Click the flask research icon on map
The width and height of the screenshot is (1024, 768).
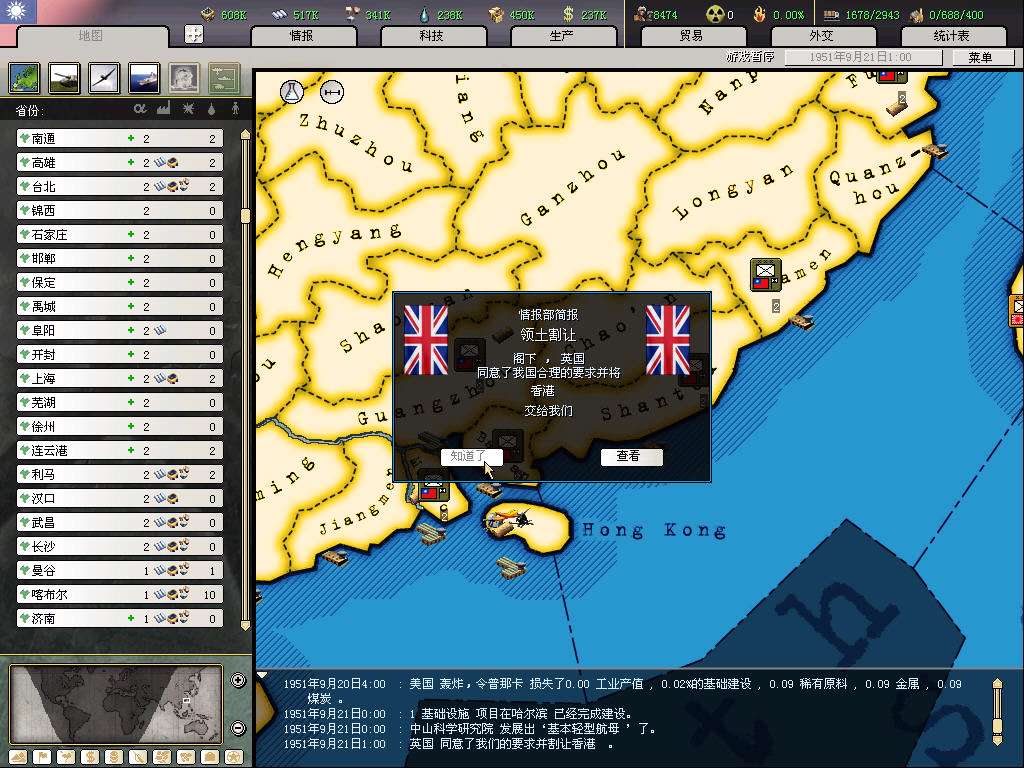tap(292, 91)
